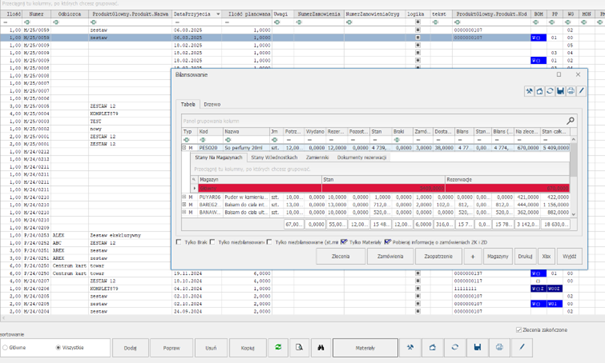Viewport: 605px width, 363px height.
Task: Click the refresh arrows icon in Bilansowanie dialog
Action: (550, 91)
